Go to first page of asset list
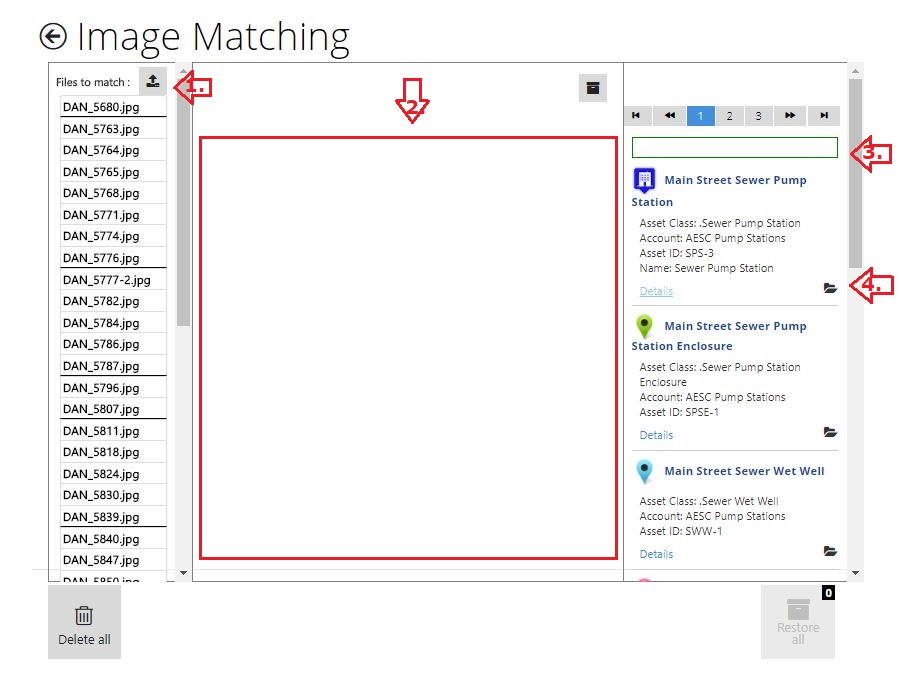Image resolution: width=898 pixels, height=681 pixels. (x=636, y=116)
